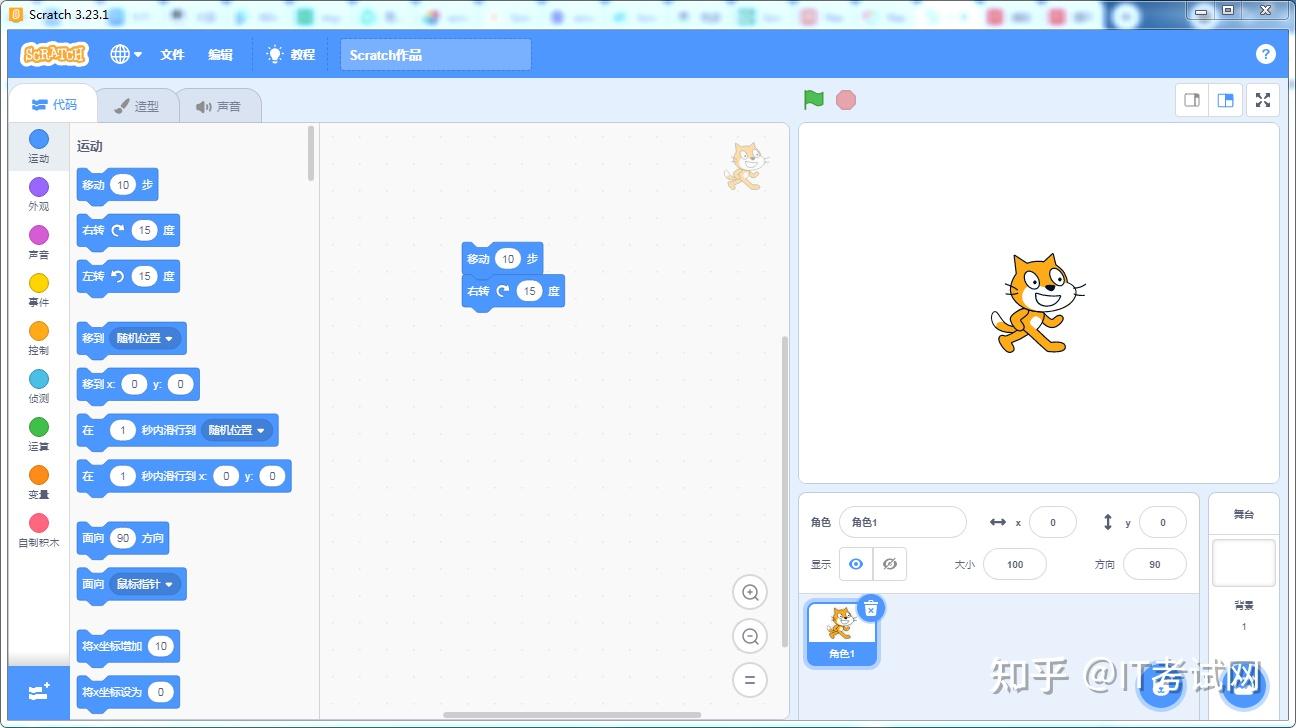This screenshot has width=1296, height=728.
Task: Select the 角色1 sprite thumbnail
Action: [841, 630]
